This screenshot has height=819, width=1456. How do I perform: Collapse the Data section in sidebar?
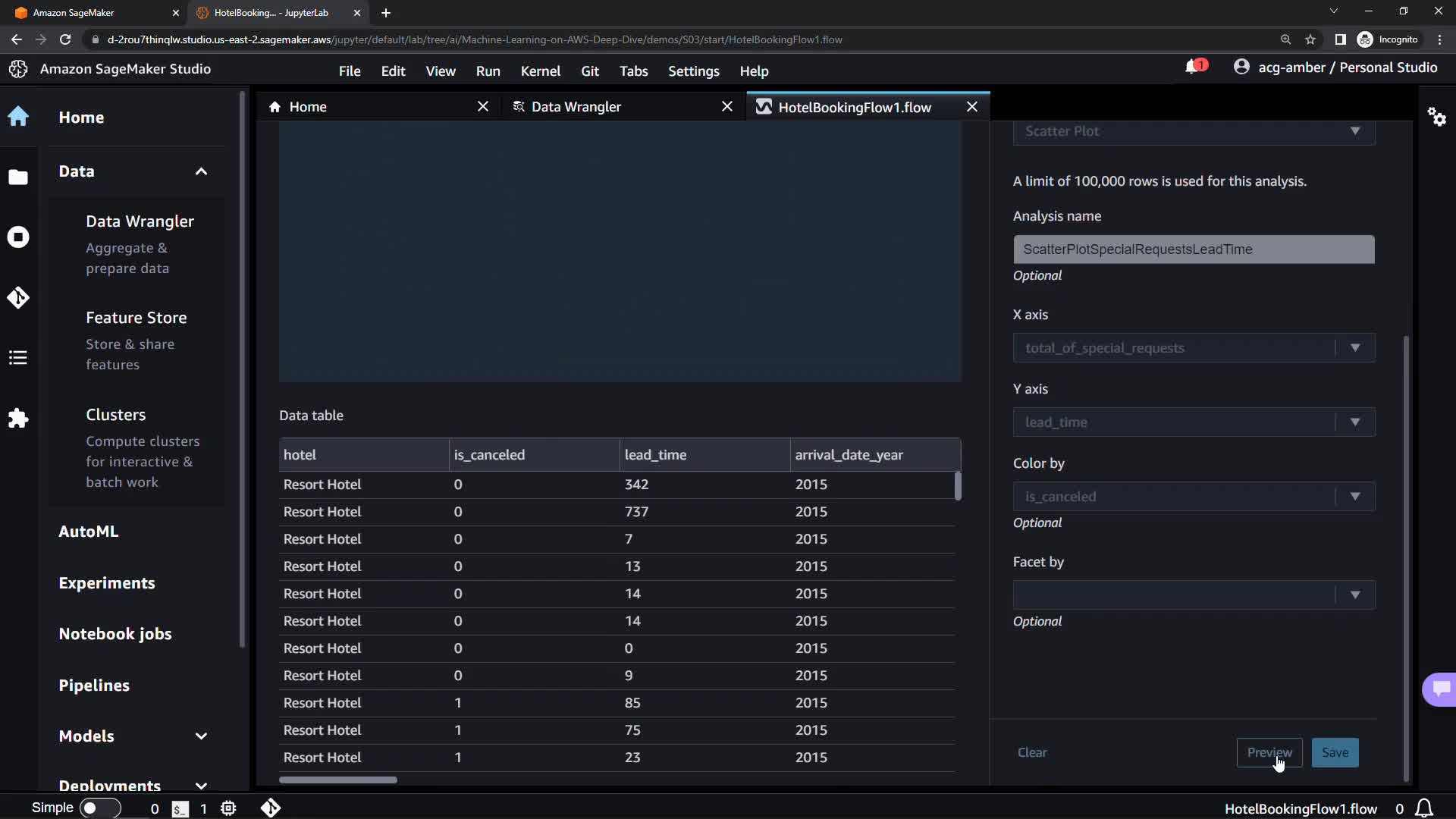point(201,171)
